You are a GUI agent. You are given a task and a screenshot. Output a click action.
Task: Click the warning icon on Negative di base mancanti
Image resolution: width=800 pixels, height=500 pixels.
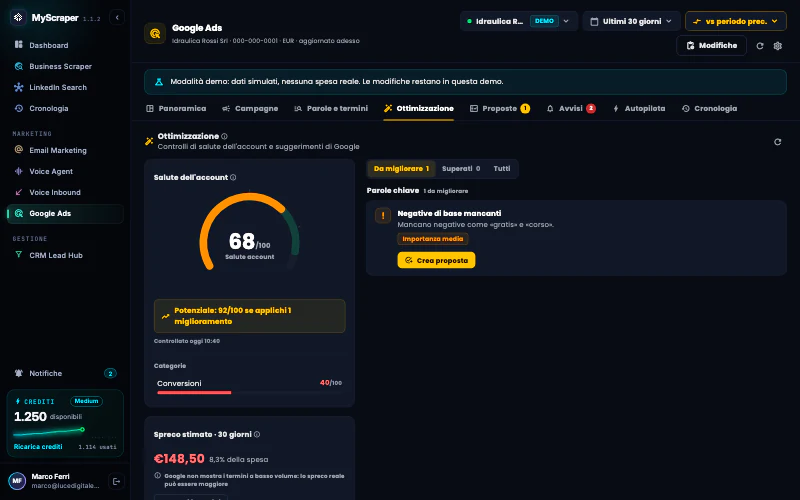[383, 215]
